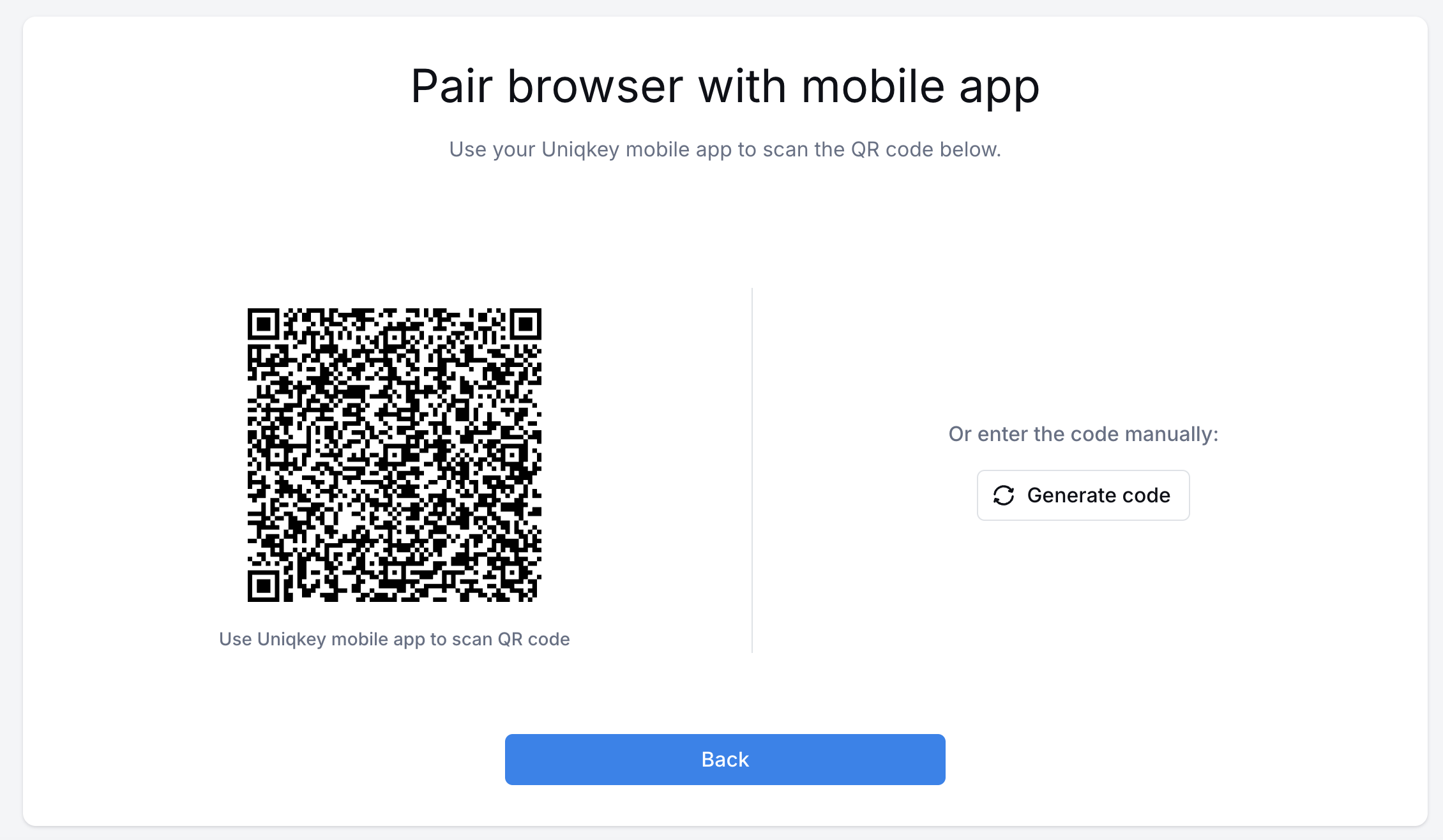Click 'QR code below' in the subtitle

(924, 149)
